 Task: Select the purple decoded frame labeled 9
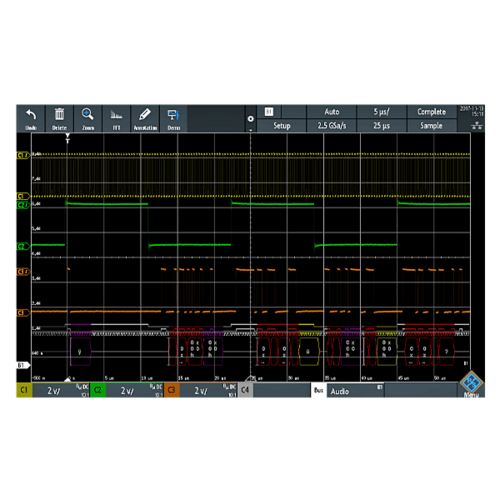(80, 352)
